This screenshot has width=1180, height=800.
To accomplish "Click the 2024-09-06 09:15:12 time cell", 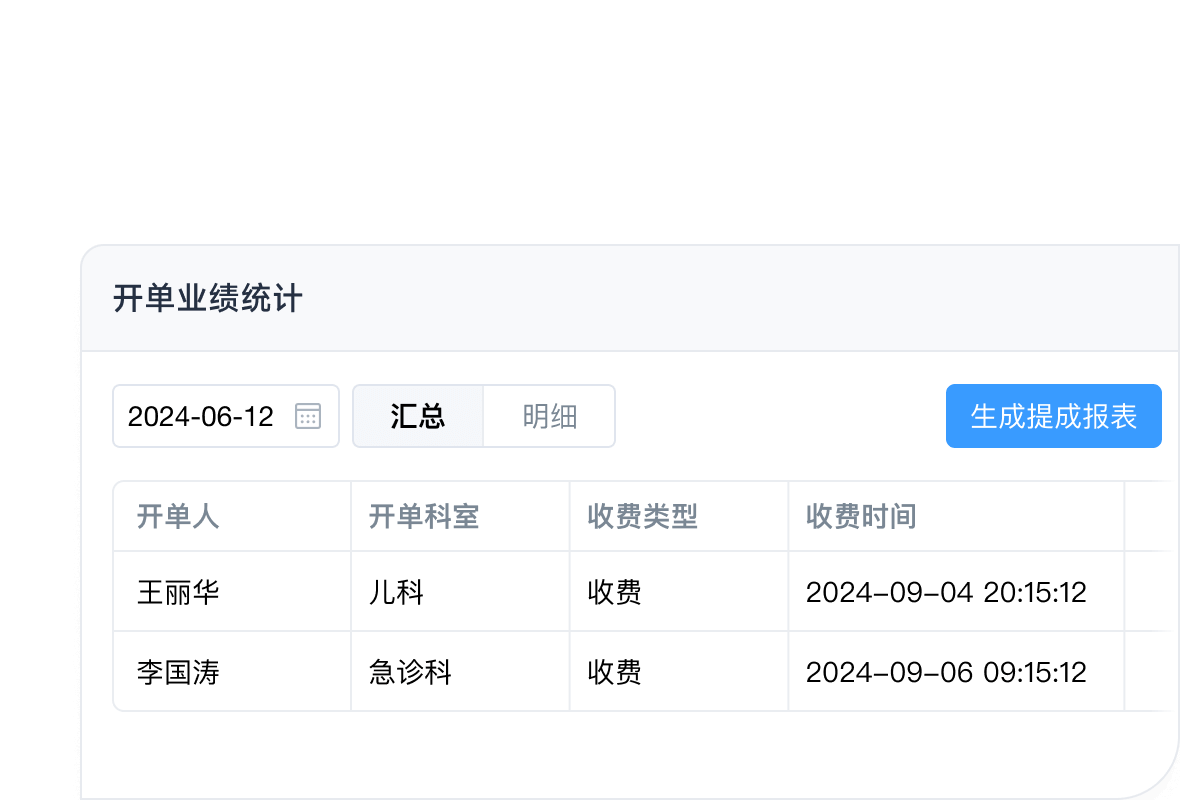I will [946, 672].
